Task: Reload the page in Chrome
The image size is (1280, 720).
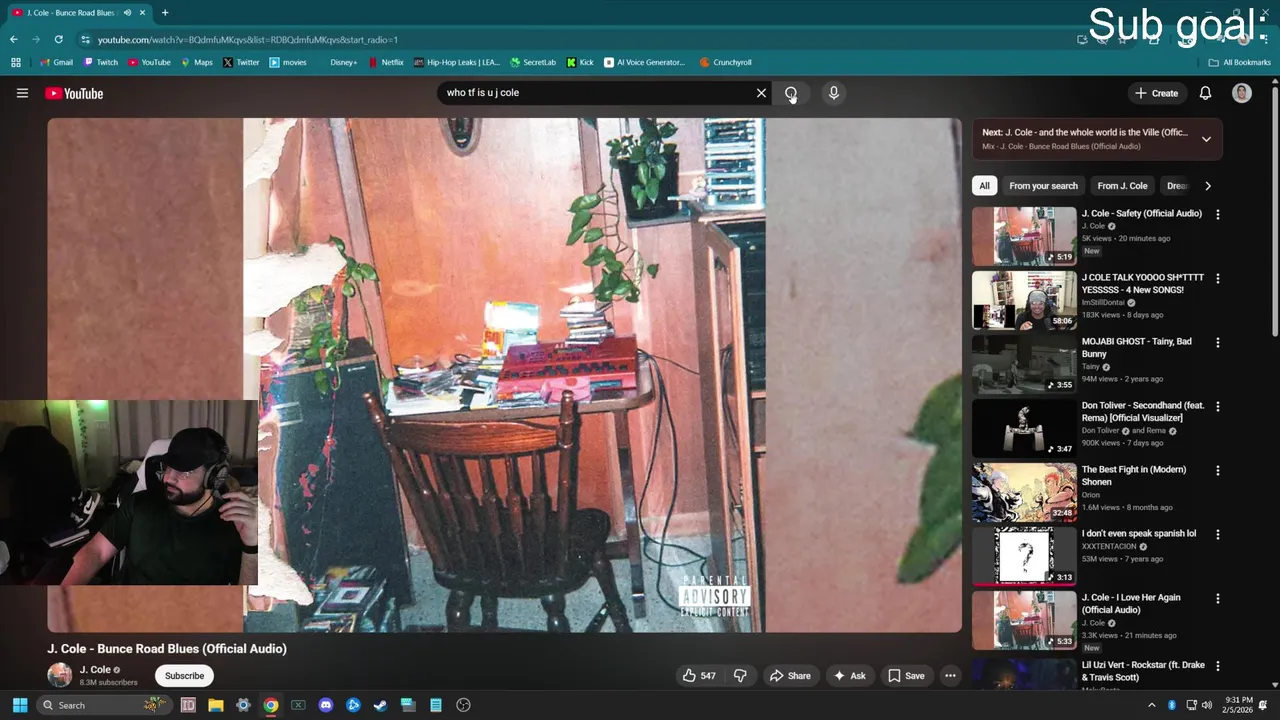Action: tap(59, 39)
